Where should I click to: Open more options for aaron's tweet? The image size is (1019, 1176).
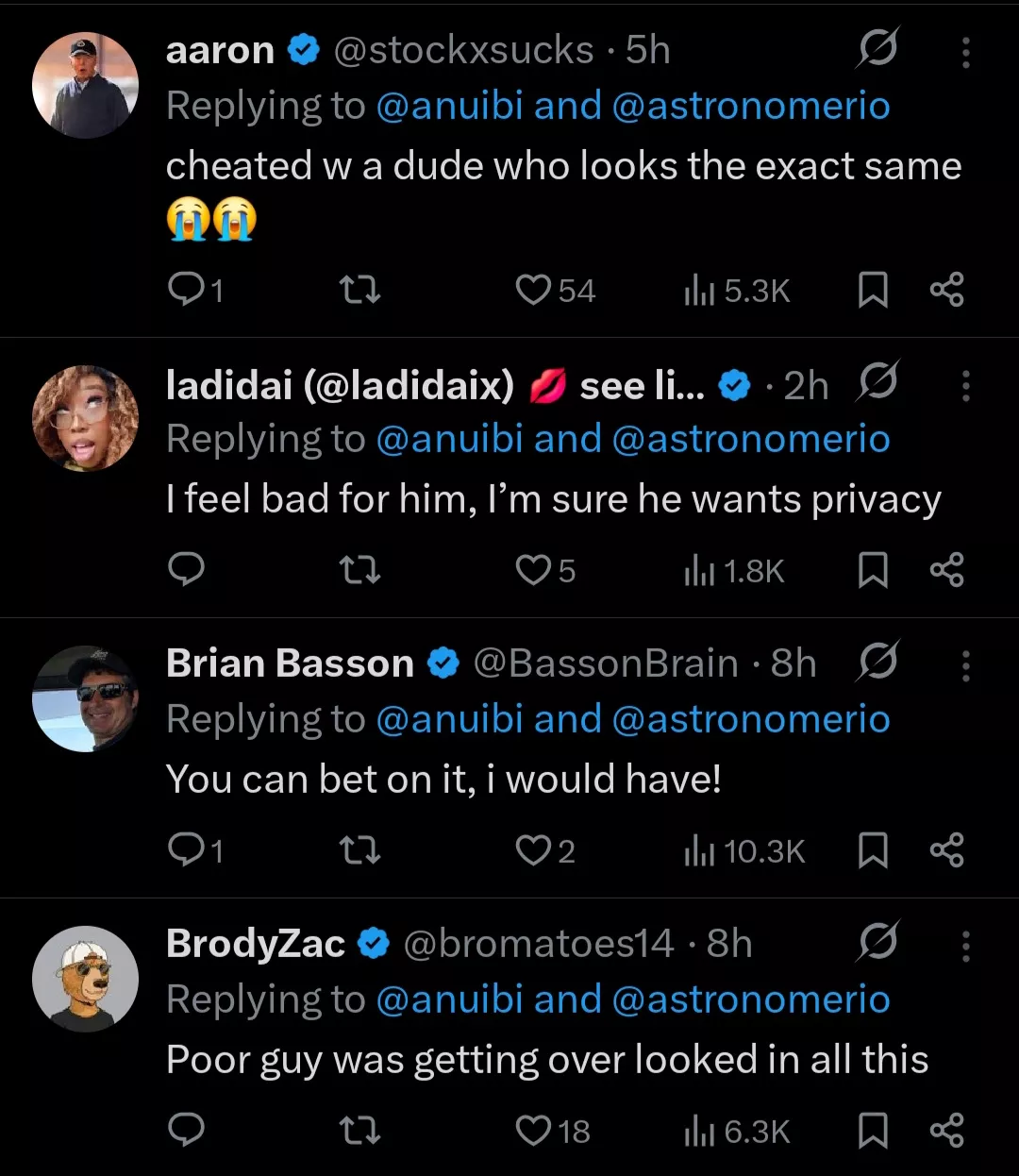[x=965, y=52]
